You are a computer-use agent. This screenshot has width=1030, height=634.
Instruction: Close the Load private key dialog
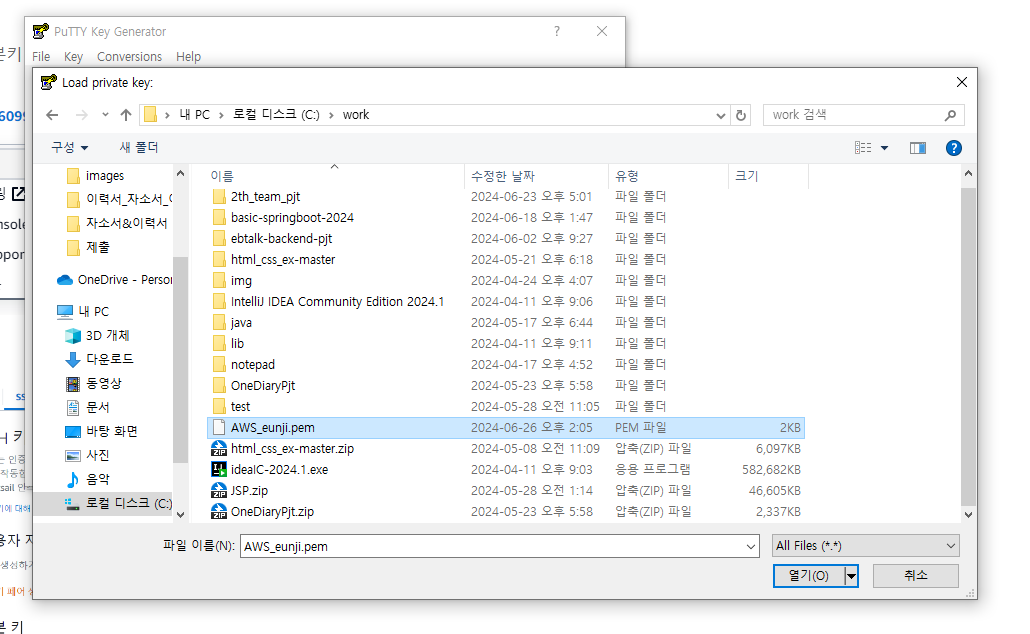coord(962,82)
